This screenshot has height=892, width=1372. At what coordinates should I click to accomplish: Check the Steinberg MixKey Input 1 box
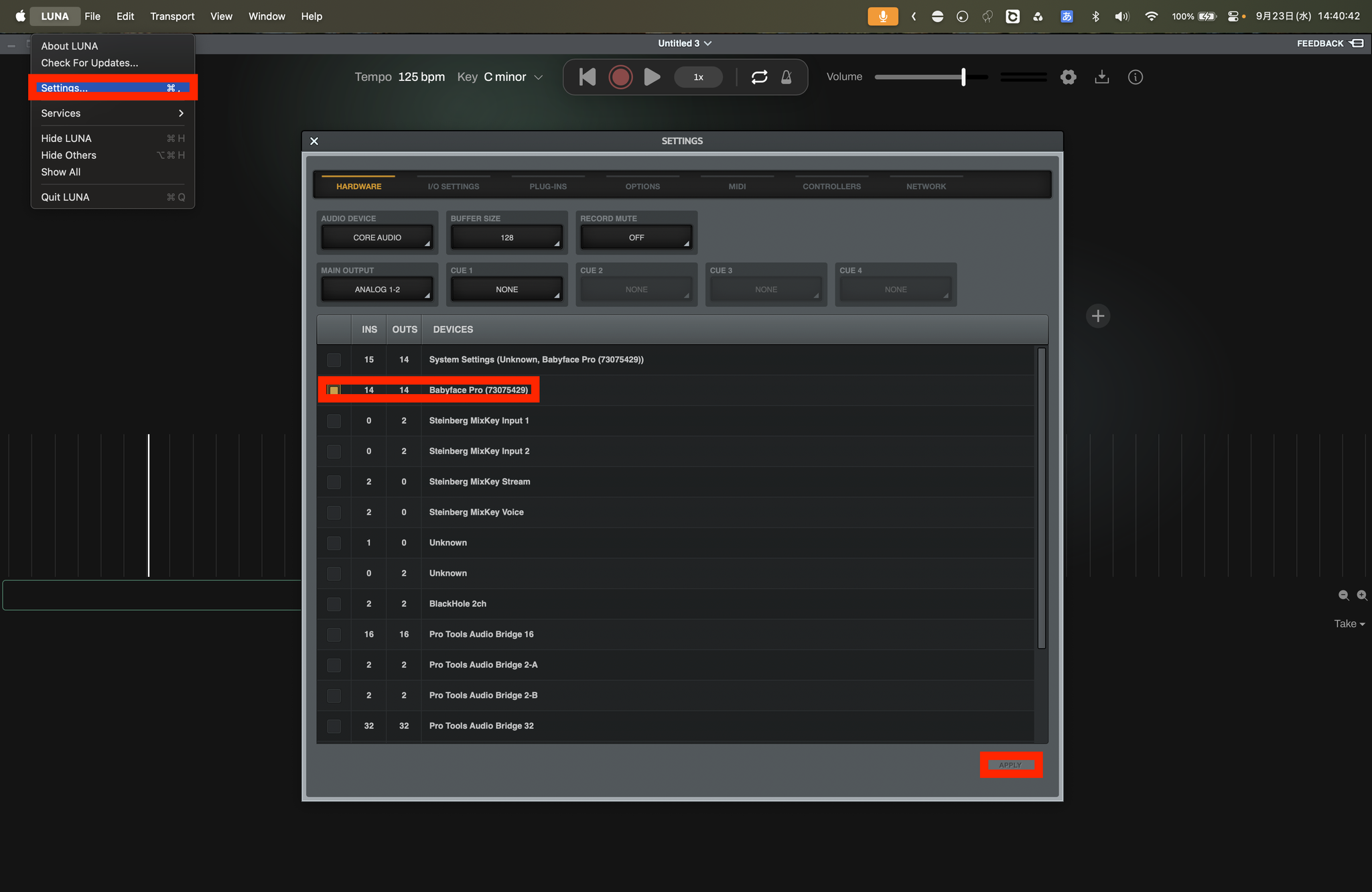(334, 421)
